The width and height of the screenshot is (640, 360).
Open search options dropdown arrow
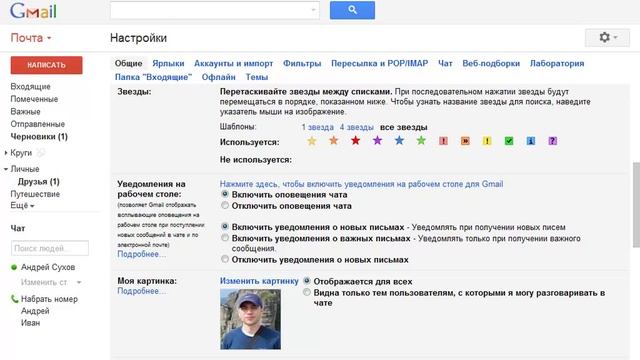click(x=313, y=10)
